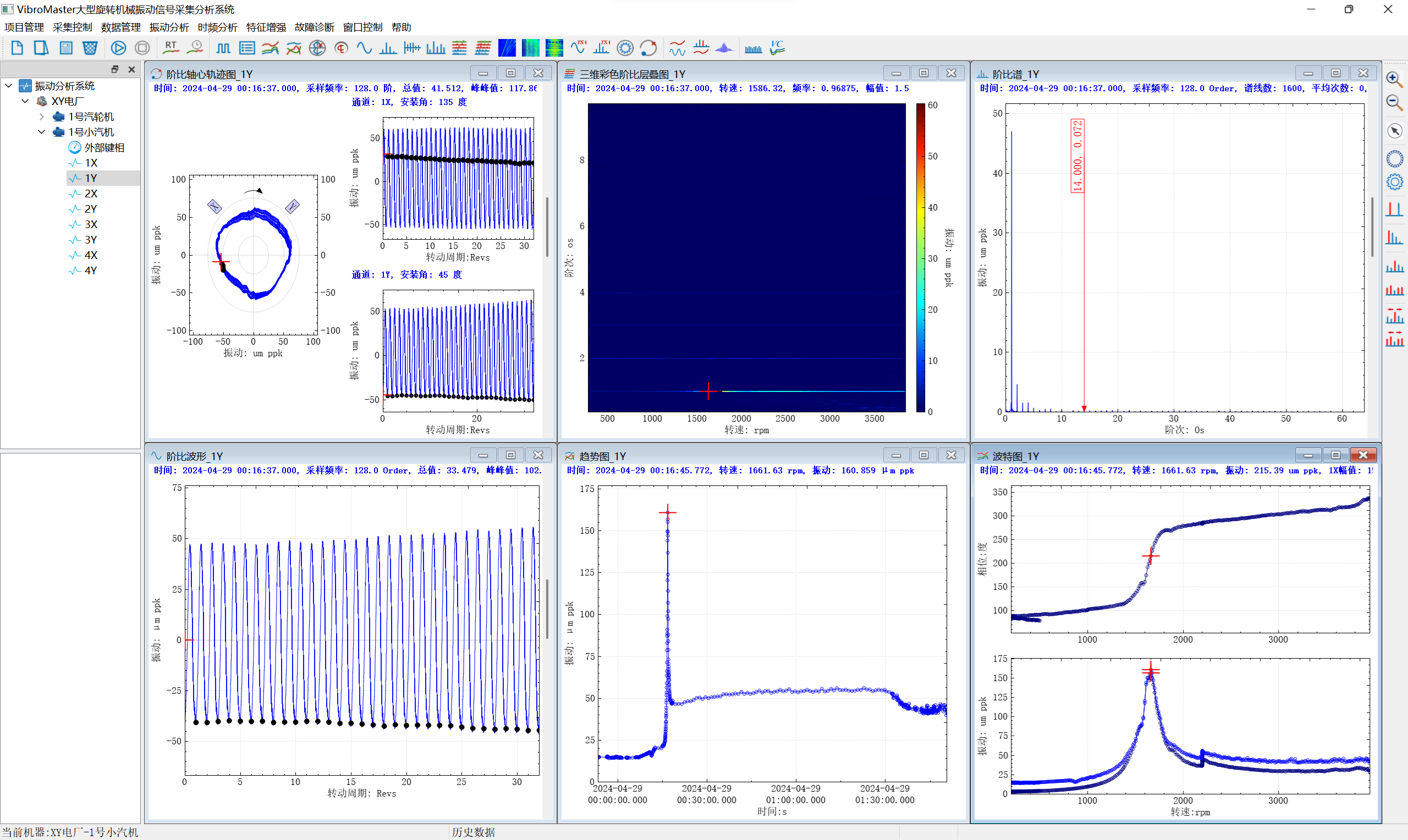This screenshot has height=840, width=1408.
Task: Click the red cursor marker in 阶比谱
Action: click(1084, 408)
